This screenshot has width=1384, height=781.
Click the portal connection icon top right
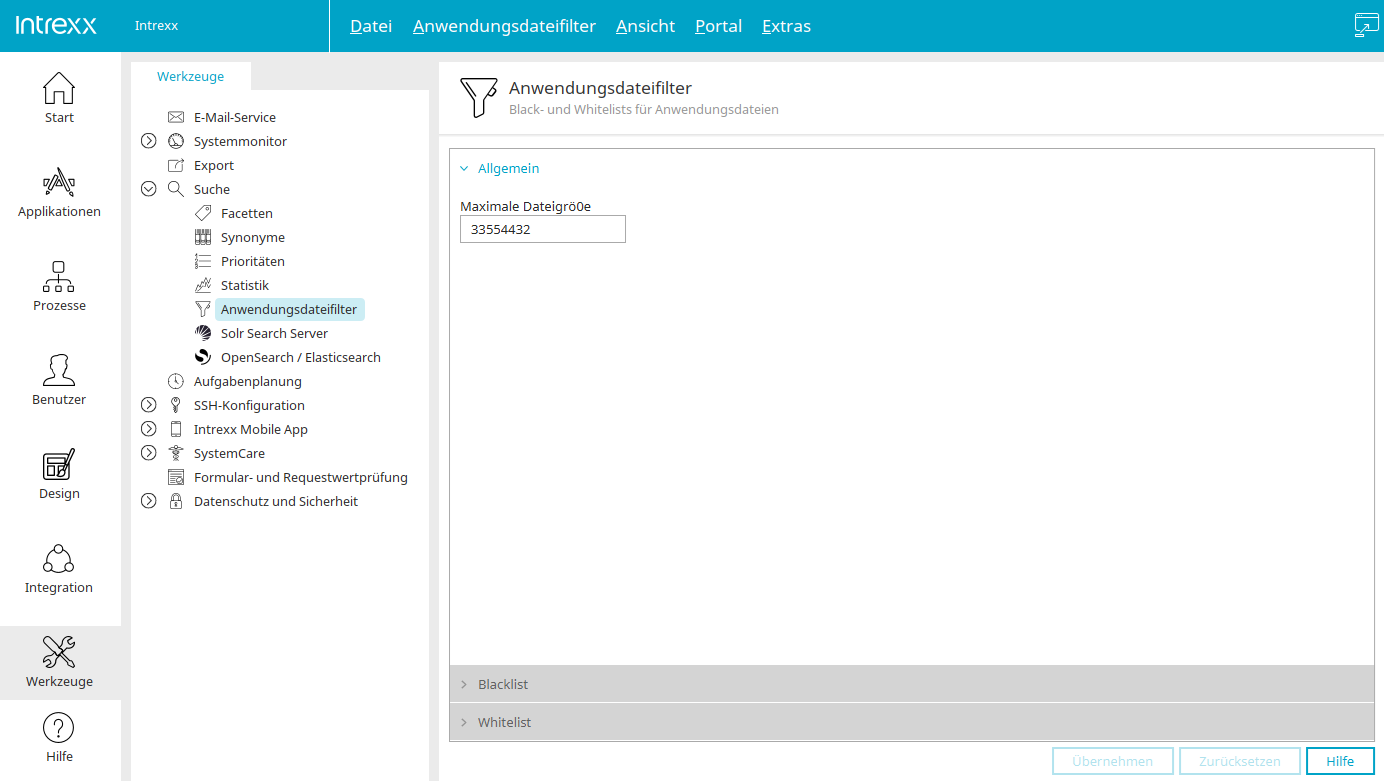1366,25
